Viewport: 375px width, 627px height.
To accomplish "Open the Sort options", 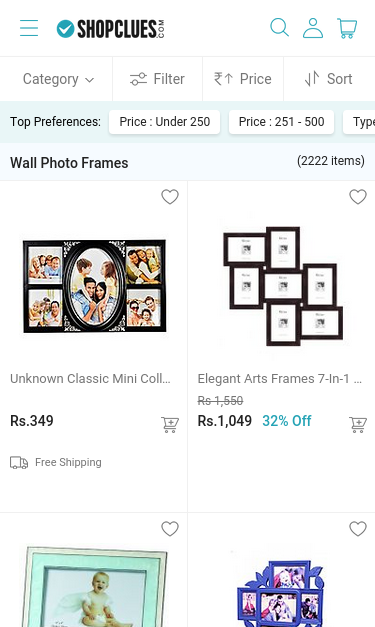I will coord(328,79).
